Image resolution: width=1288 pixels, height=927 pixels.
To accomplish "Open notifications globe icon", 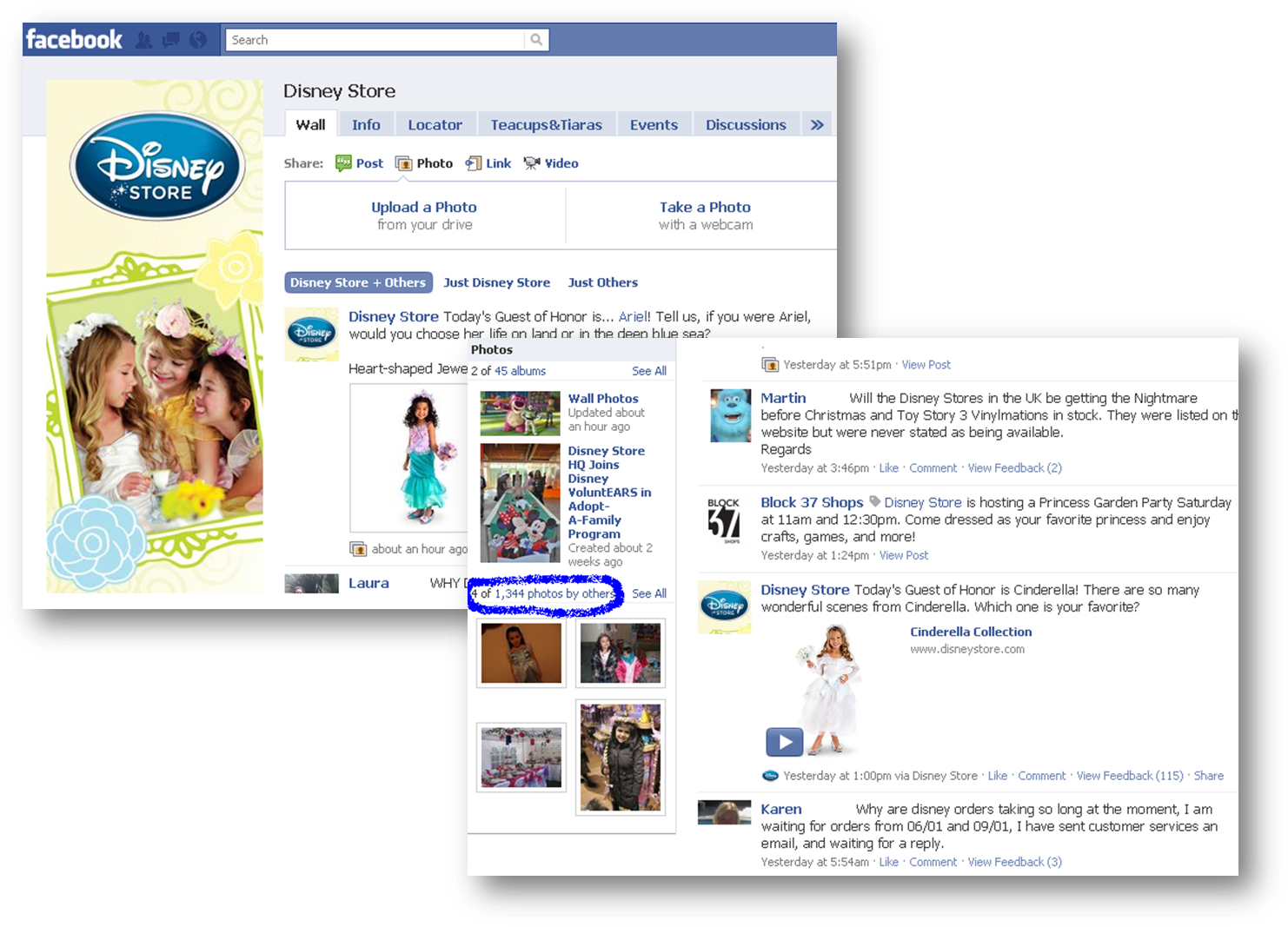I will [x=198, y=40].
